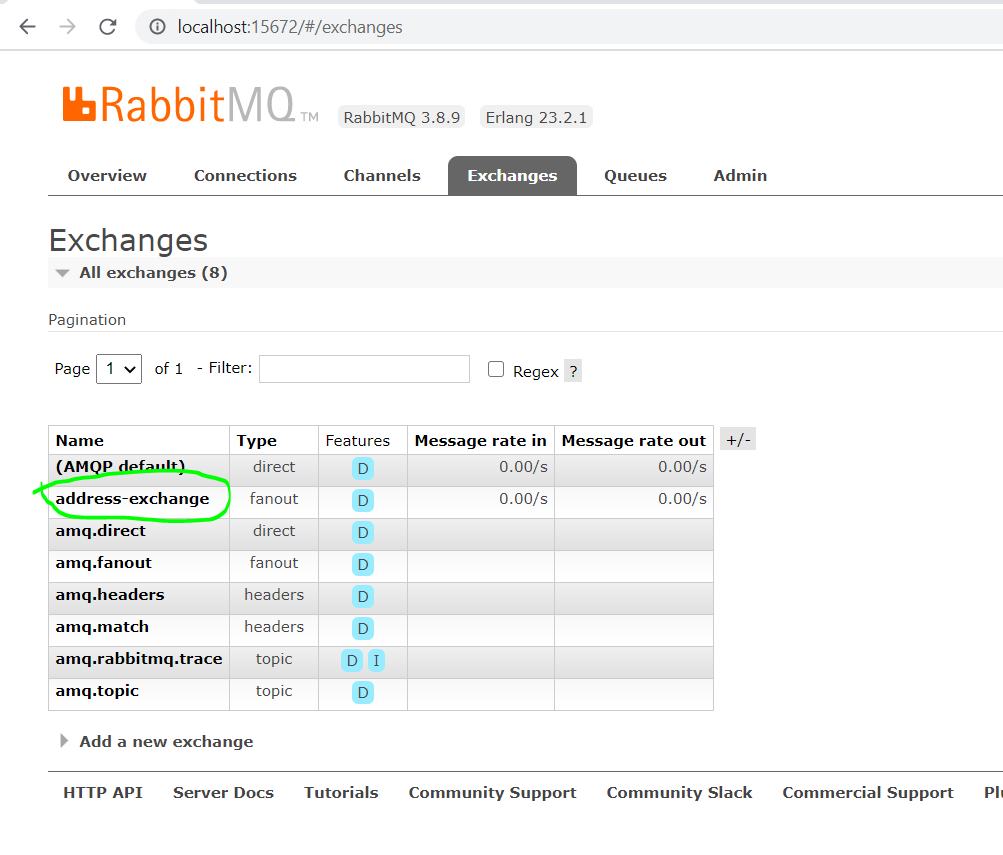Click the Erlang 23.2.1 version label
1003x855 pixels.
pos(536,118)
